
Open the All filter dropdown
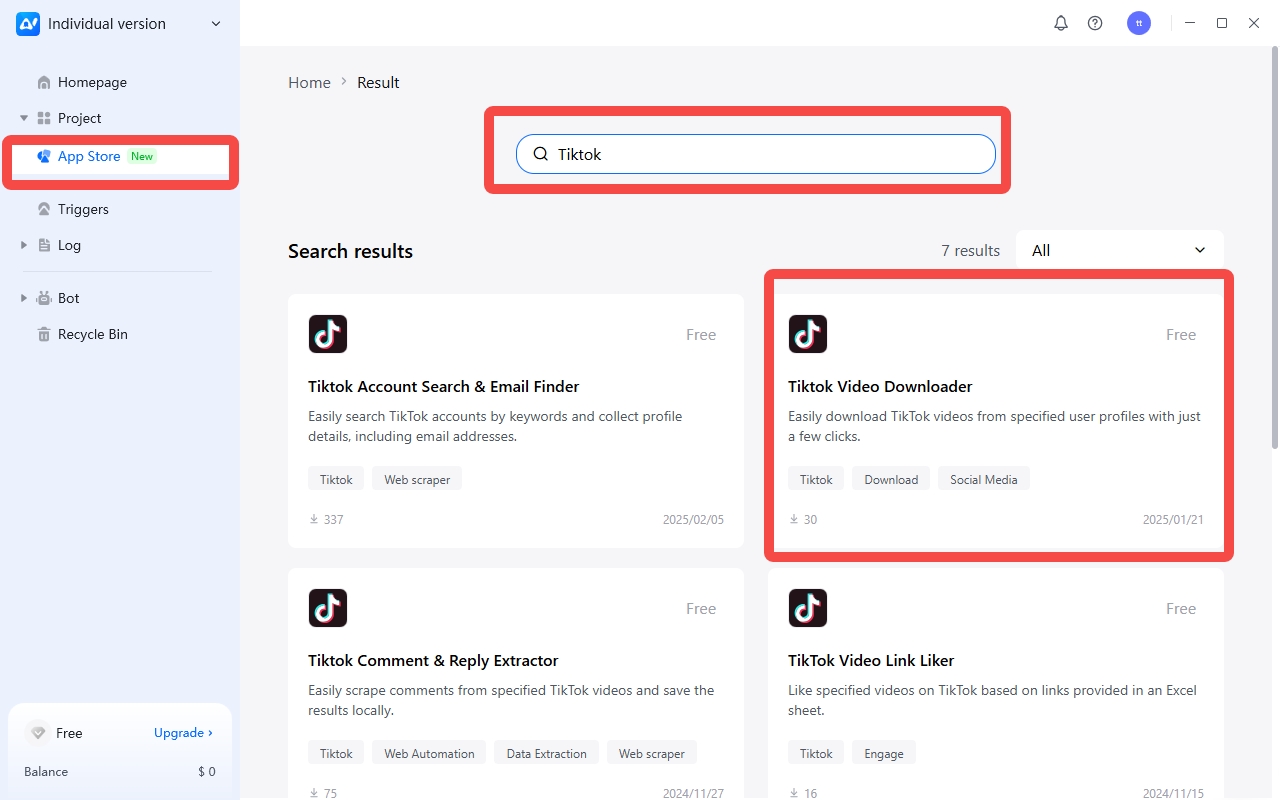click(x=1120, y=251)
